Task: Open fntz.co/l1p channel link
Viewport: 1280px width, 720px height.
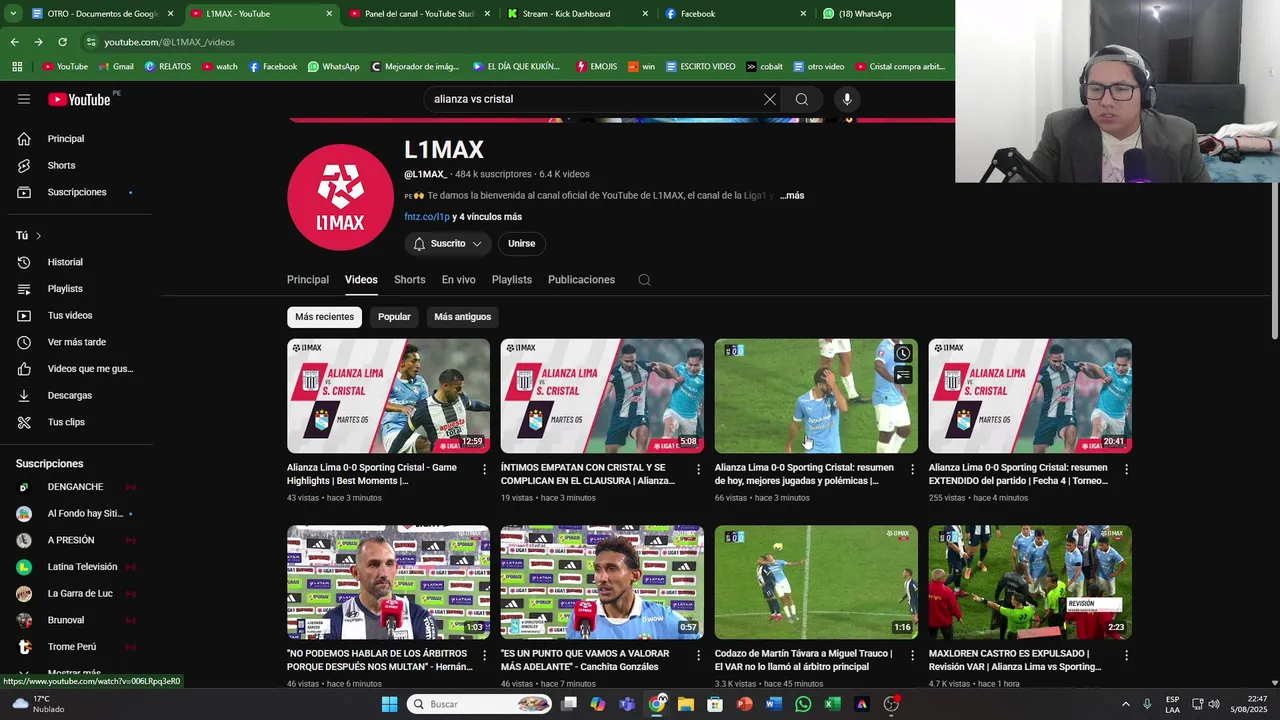Action: [x=427, y=217]
